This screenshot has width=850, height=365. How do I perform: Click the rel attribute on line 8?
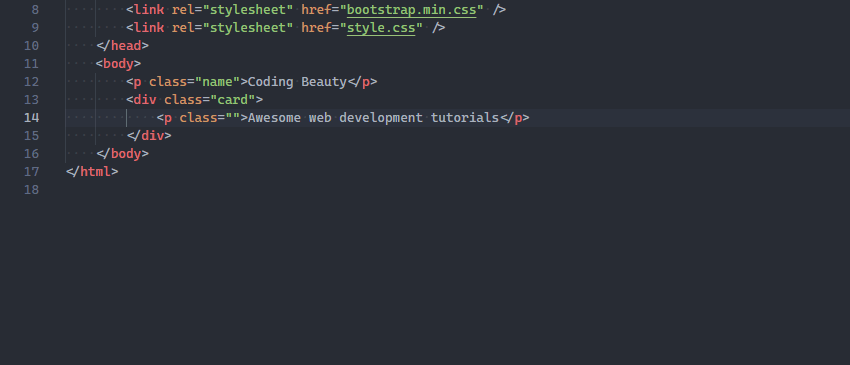tap(183, 10)
